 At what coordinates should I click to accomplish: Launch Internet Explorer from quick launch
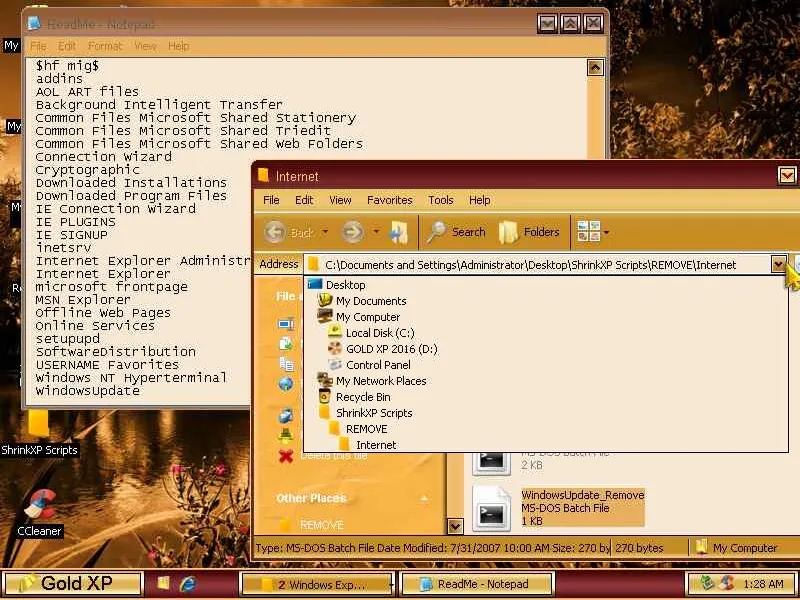click(188, 584)
